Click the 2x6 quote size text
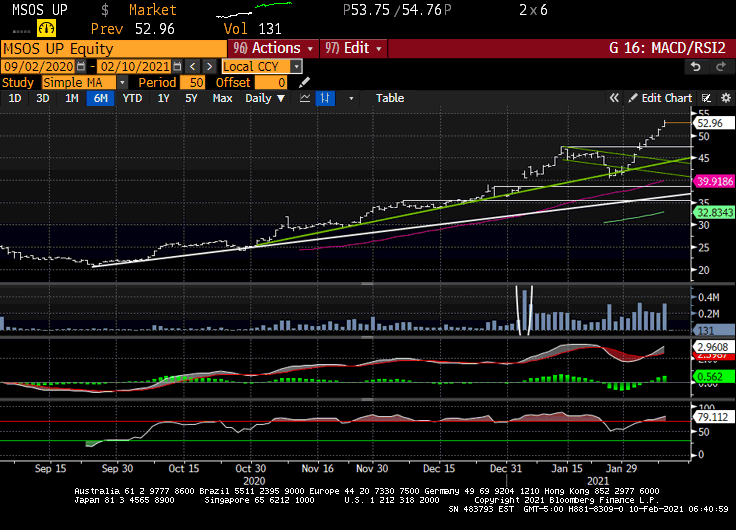The image size is (736, 530). (533, 10)
